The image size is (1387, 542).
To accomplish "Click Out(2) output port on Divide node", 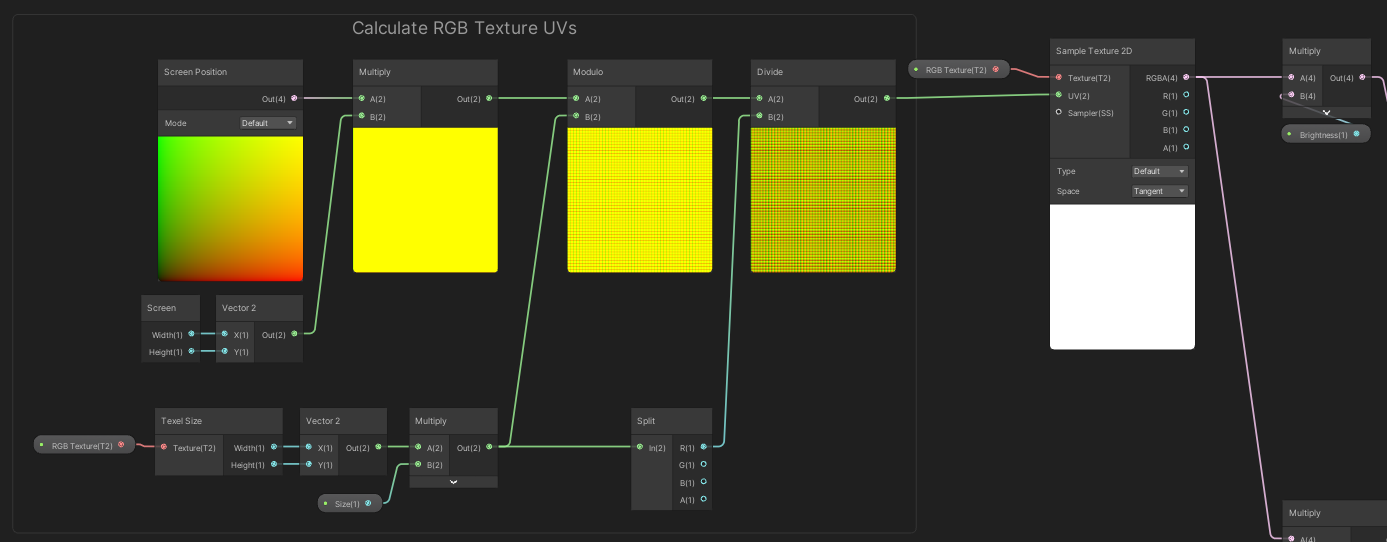I will coord(887,99).
